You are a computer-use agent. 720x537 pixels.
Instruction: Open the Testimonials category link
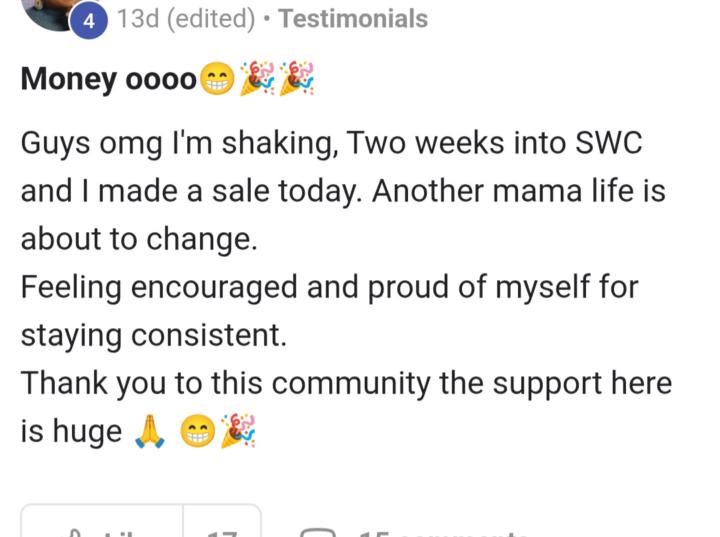pyautogui.click(x=353, y=19)
